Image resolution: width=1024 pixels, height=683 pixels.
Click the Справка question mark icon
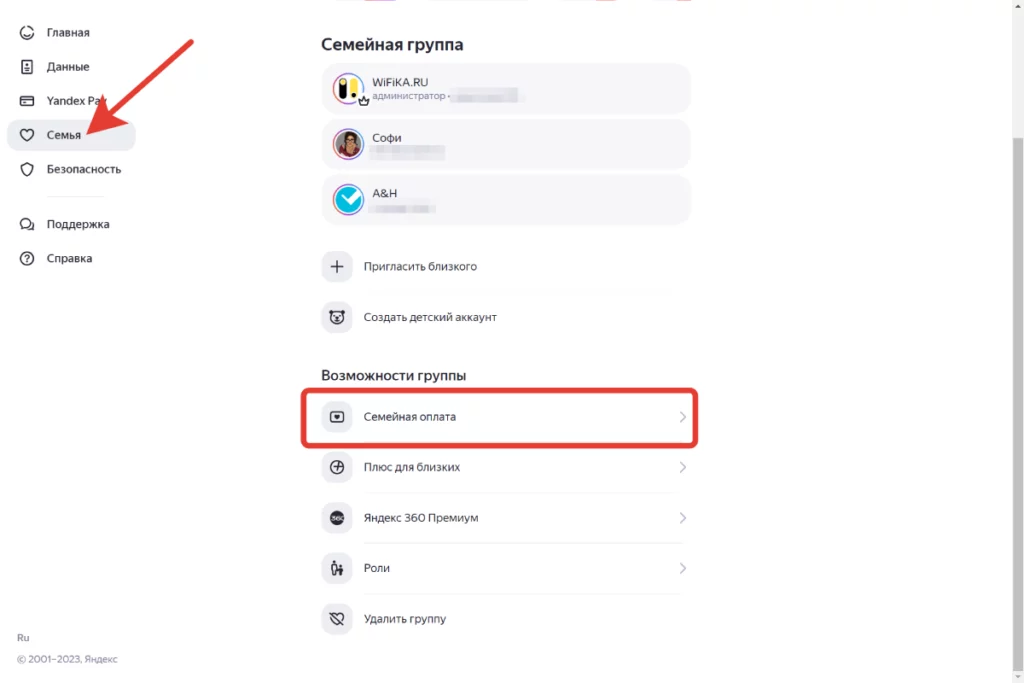(27, 259)
